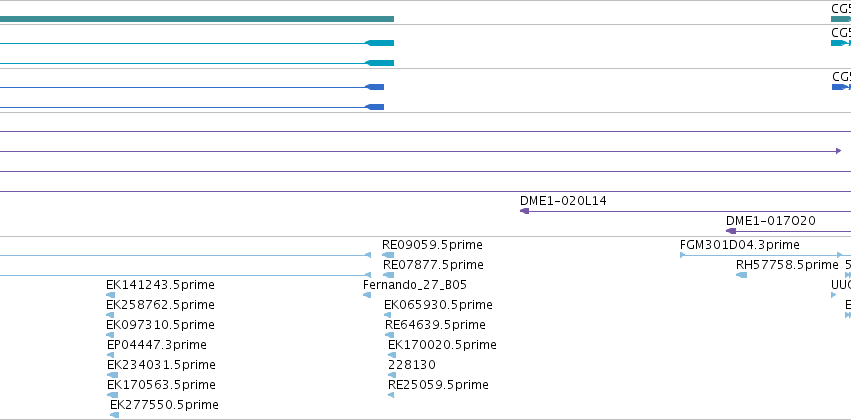Screen dimensions: 851x420
Task: Select the FGM301D04.3prime label
Action: 740,245
